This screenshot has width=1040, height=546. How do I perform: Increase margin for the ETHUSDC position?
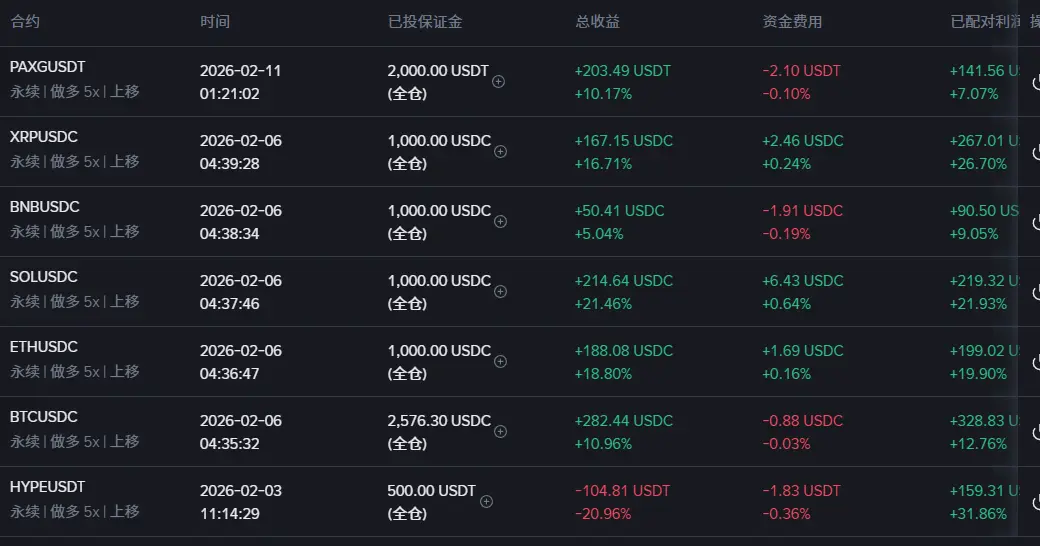tap(501, 362)
